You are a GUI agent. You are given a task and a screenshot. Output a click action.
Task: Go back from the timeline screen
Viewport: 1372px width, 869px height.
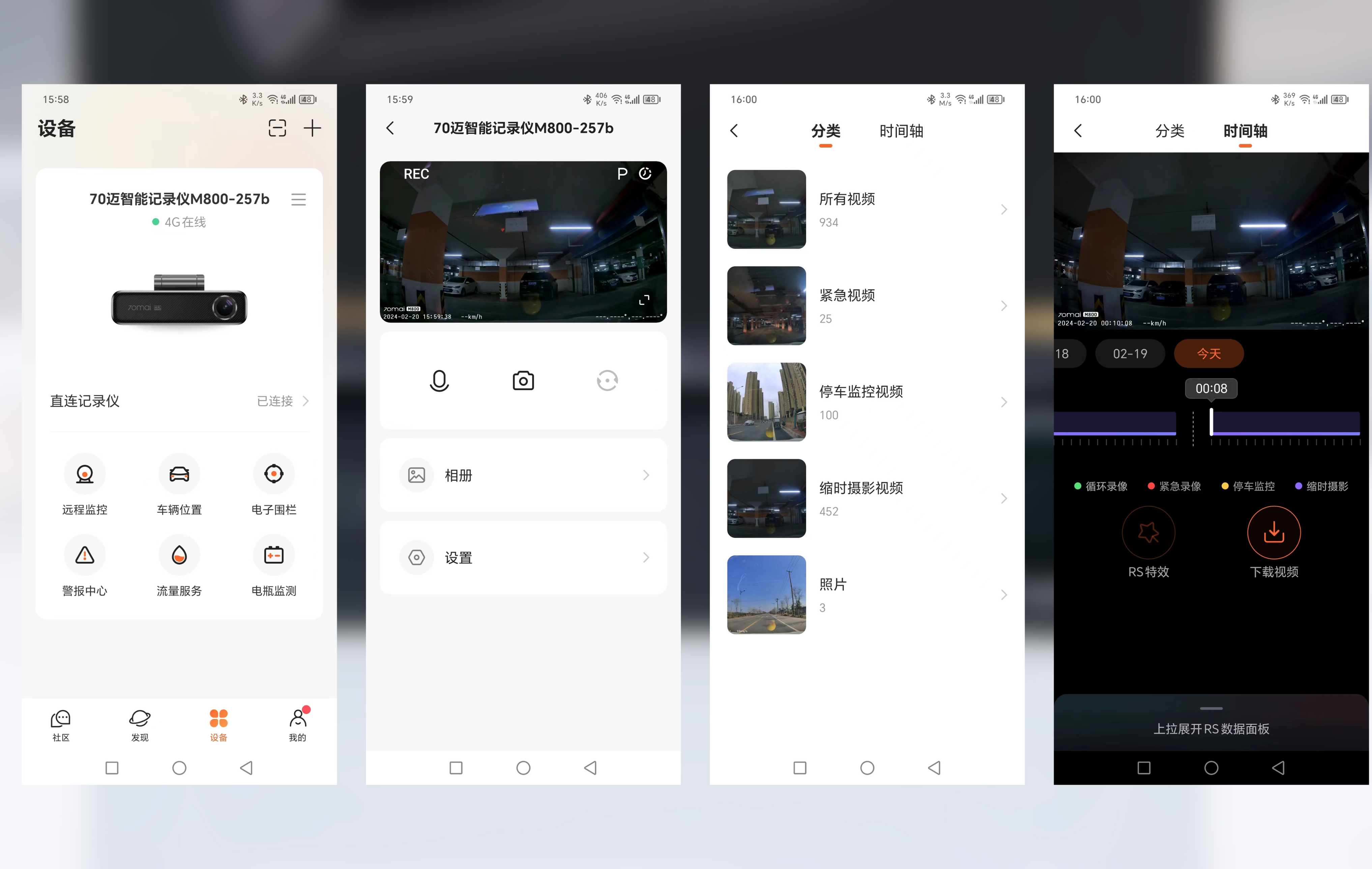coord(1078,131)
